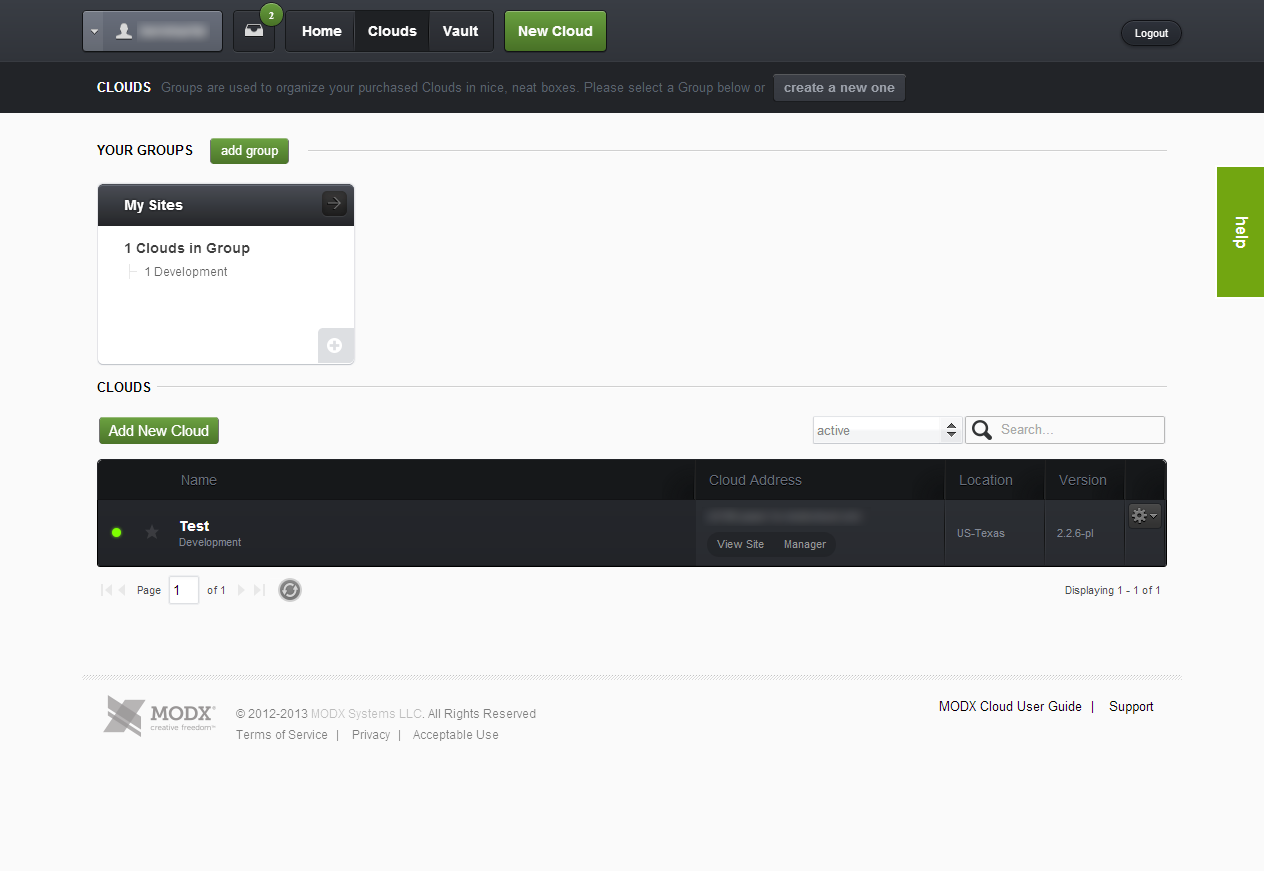Image resolution: width=1264 pixels, height=871 pixels.
Task: Expand the user account dropdown arrow
Action: 95,31
